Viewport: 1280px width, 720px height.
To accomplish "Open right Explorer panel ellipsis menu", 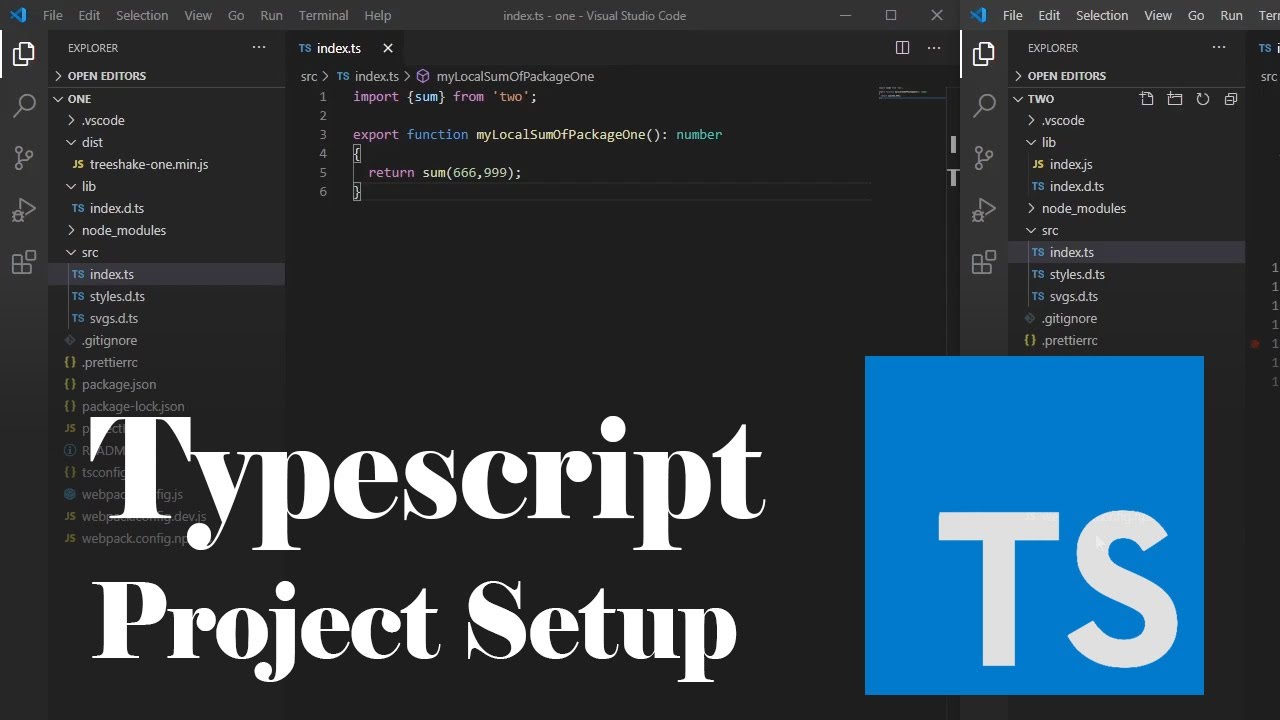I will [x=1219, y=48].
